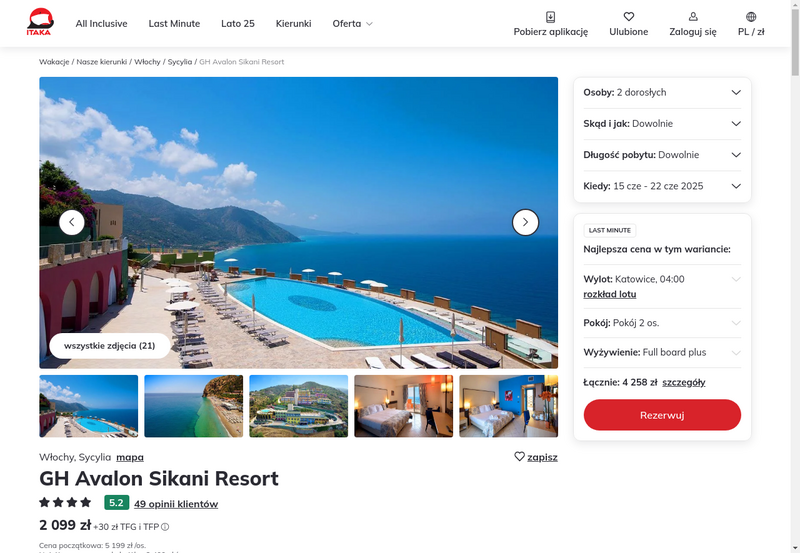800x553 pixels.
Task: Open the Last Minute menu item
Action: [174, 23]
